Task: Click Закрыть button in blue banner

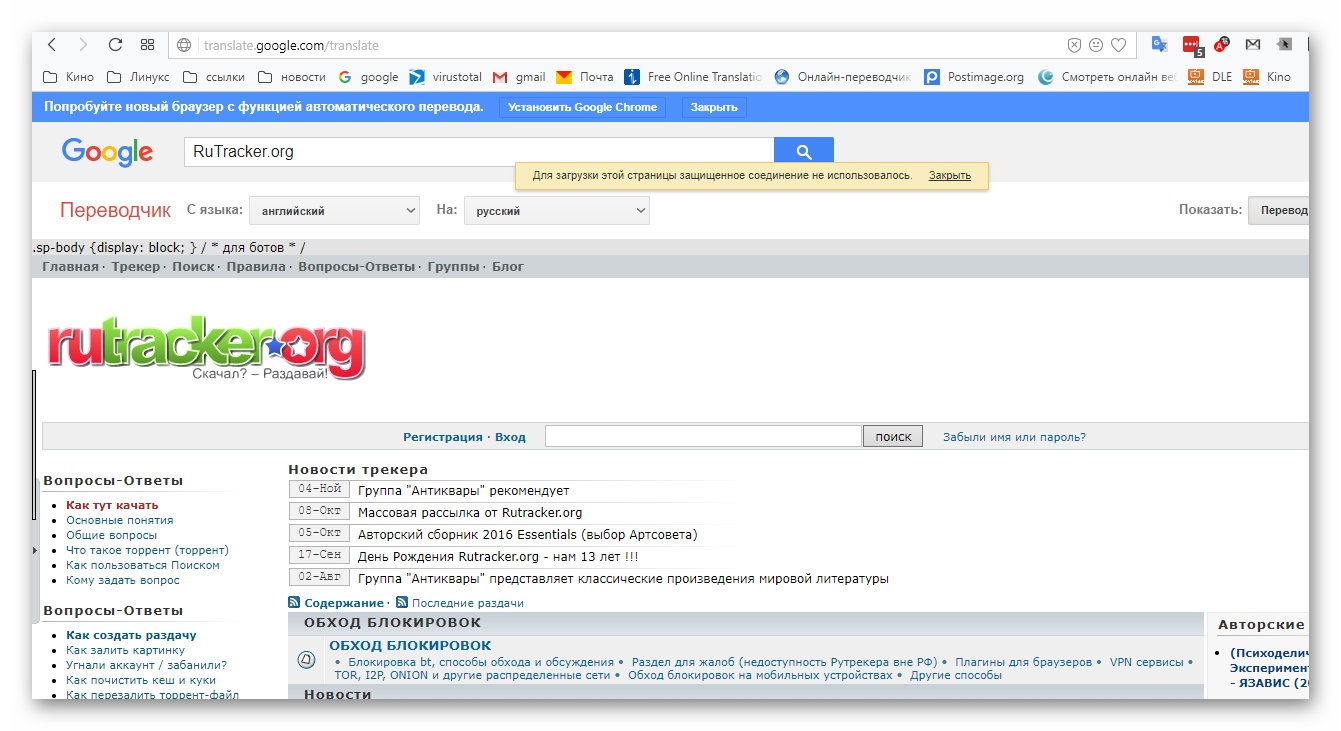Action: pos(714,107)
